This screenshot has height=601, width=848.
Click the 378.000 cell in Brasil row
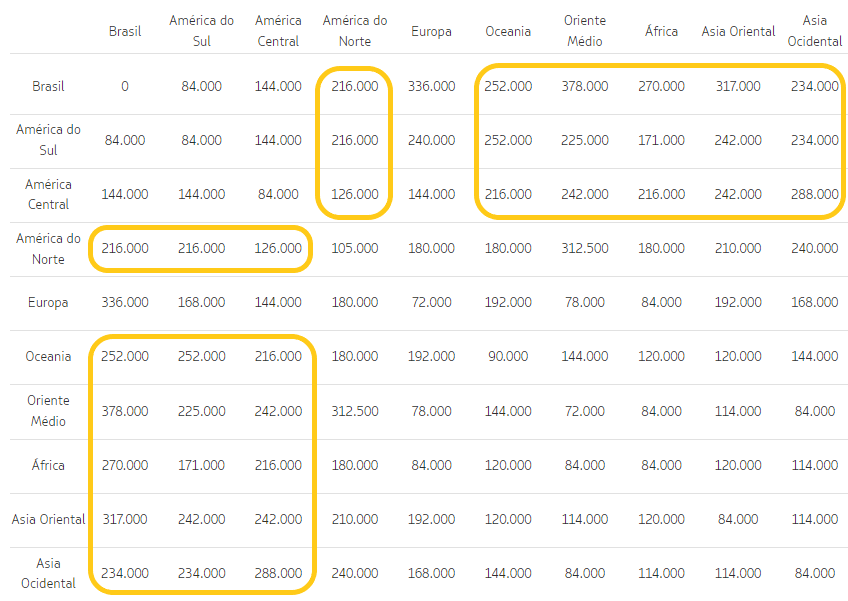point(585,86)
